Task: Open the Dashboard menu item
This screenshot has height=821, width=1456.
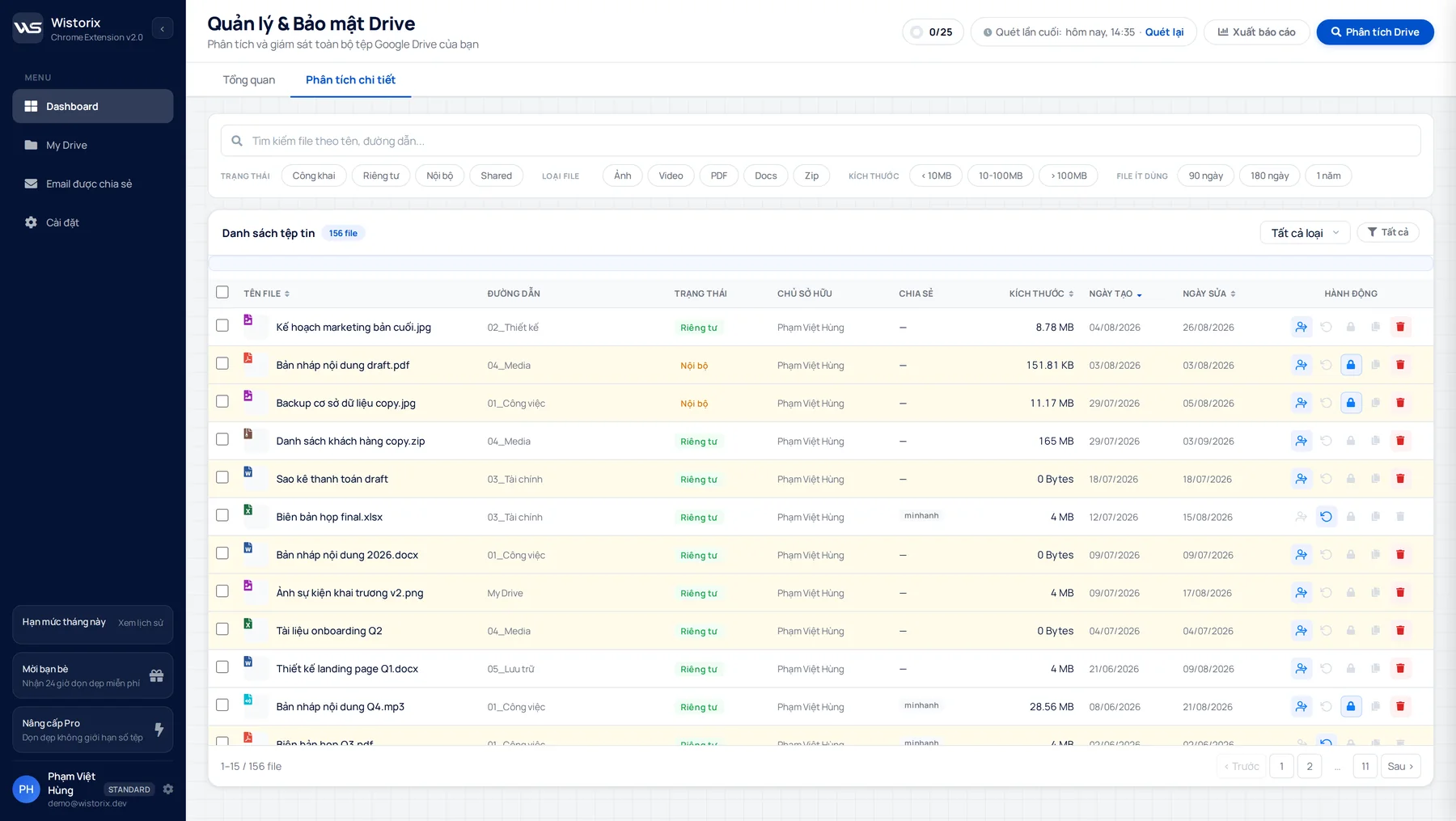Action: 93,106
